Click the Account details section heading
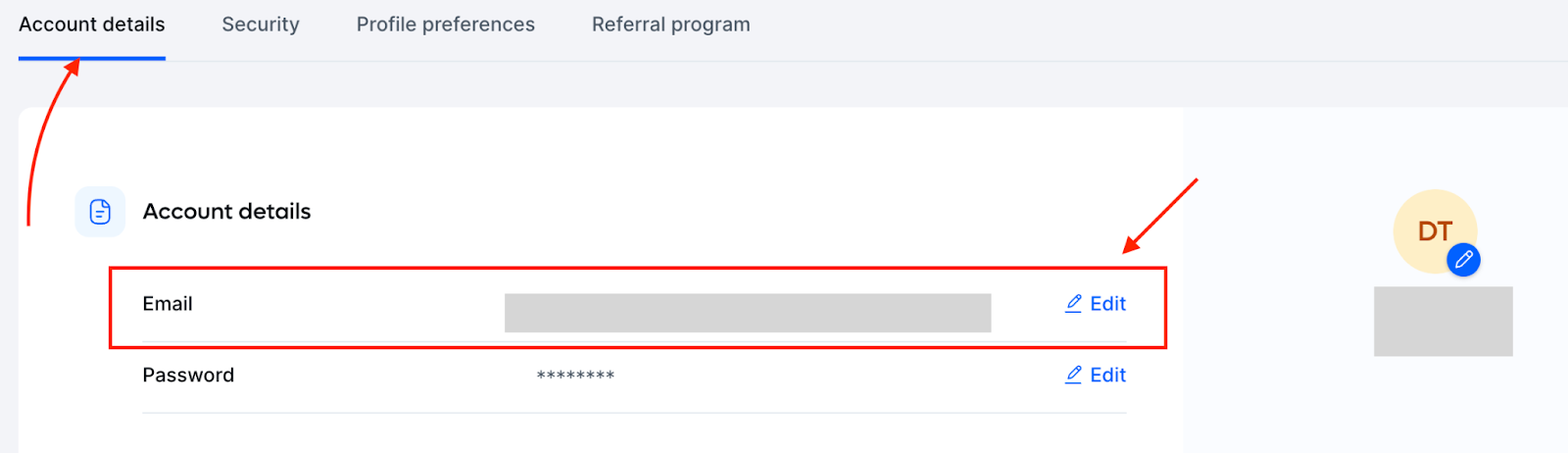This screenshot has width=1568, height=453. (227, 212)
